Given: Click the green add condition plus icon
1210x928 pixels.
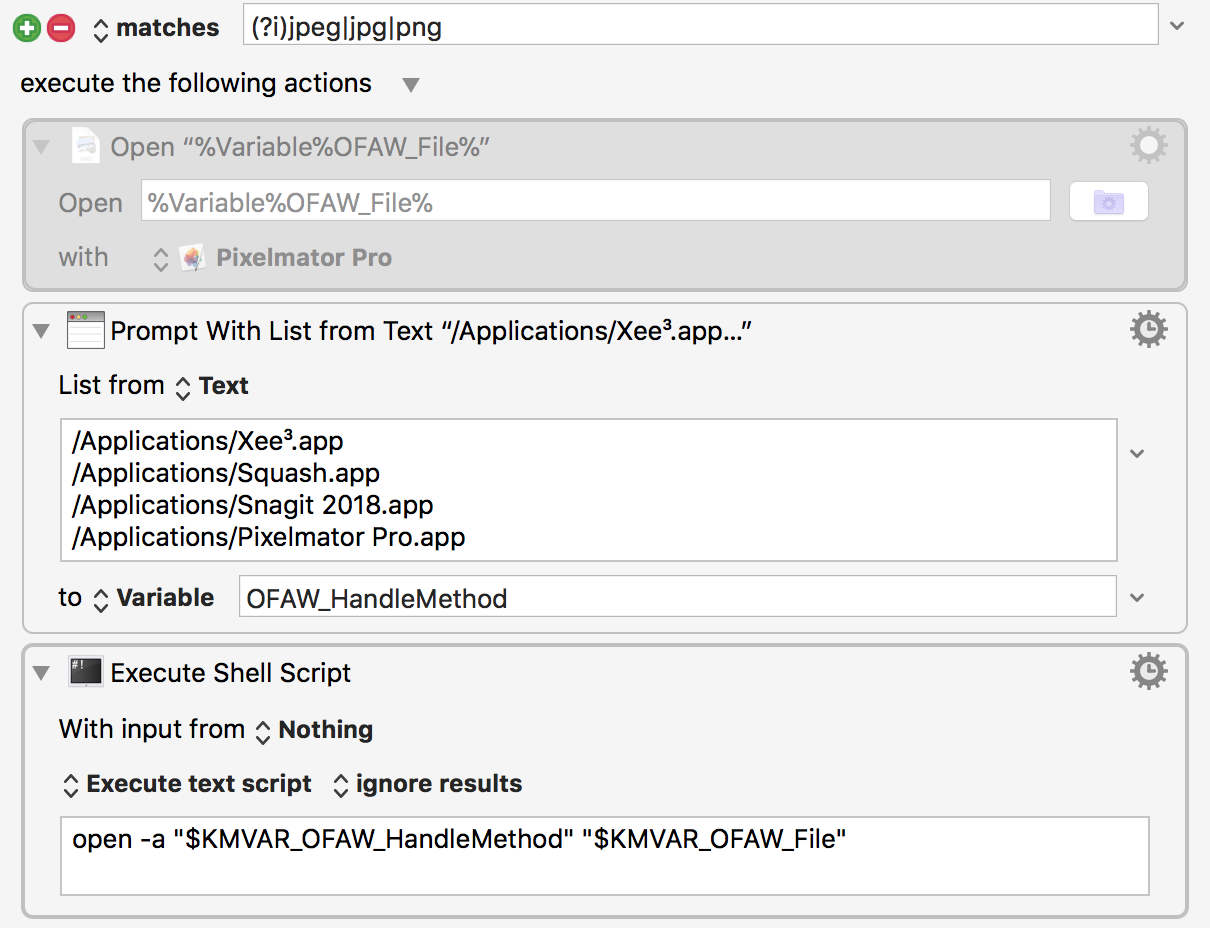Looking at the screenshot, I should pyautogui.click(x=27, y=28).
